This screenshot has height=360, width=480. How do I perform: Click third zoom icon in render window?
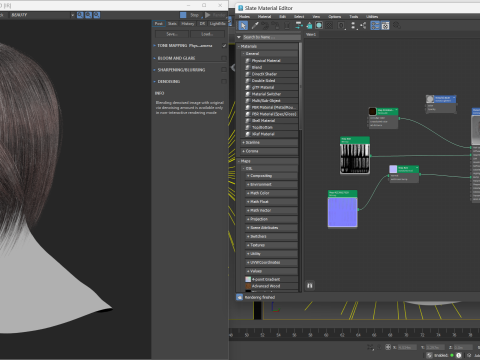tap(97, 15)
